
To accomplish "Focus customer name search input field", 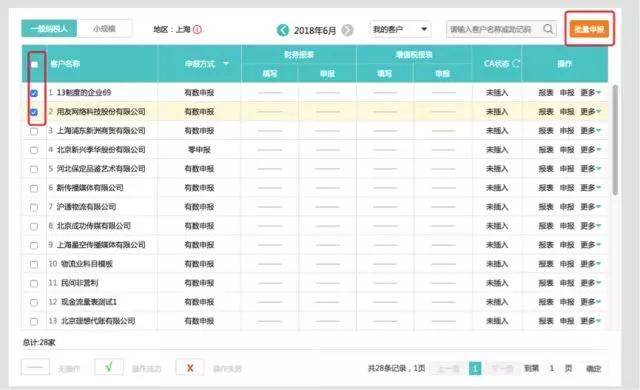I will [x=495, y=29].
